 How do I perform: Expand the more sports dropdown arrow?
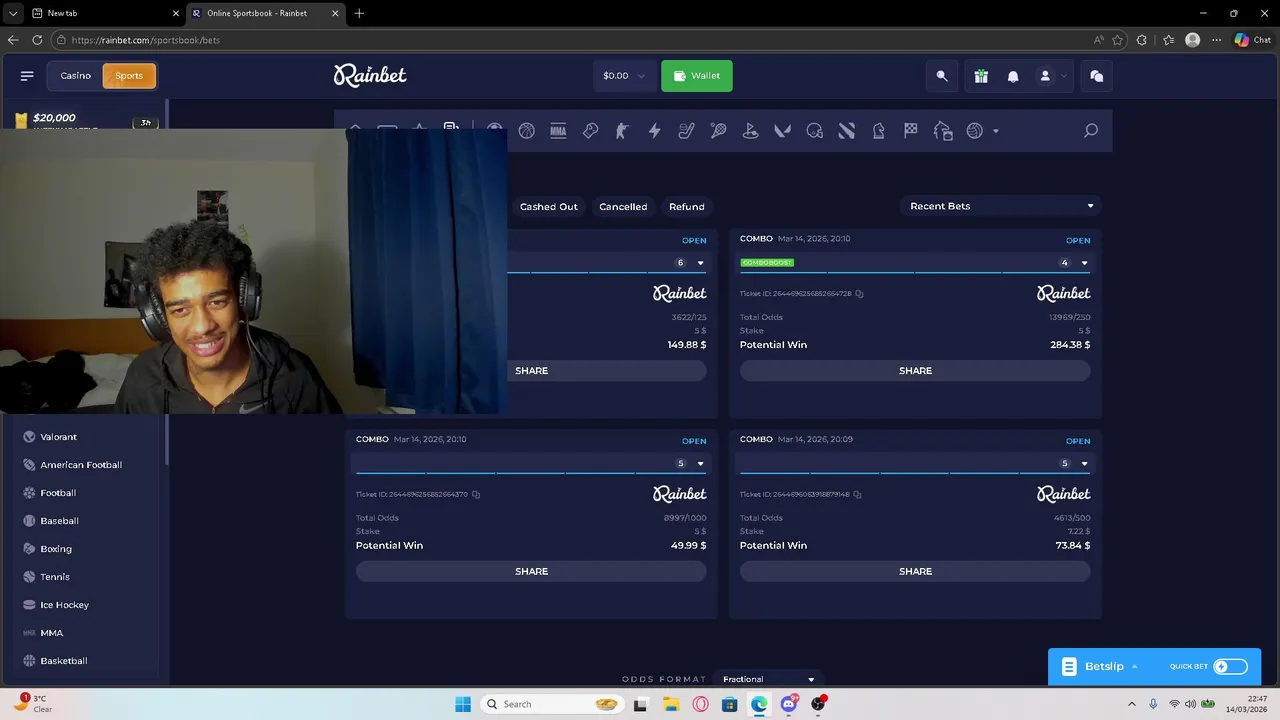click(x=995, y=131)
